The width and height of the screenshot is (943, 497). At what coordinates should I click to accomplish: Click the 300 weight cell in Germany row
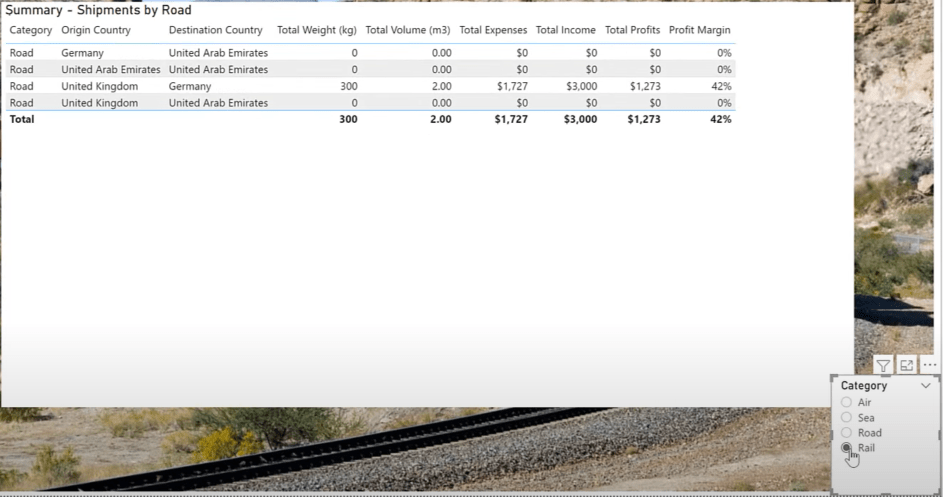349,86
